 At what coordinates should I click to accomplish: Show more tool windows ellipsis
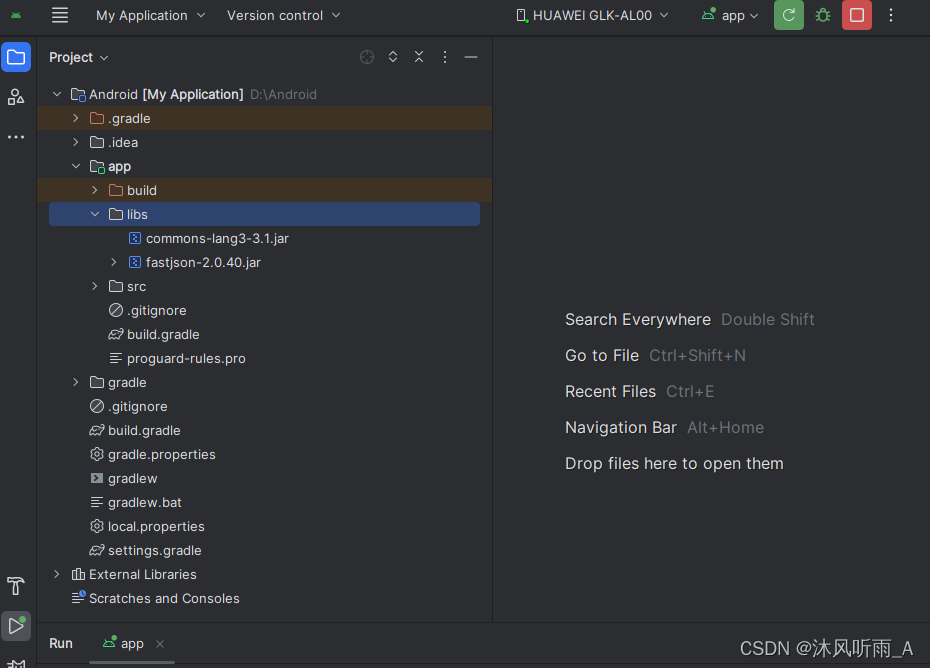(16, 137)
